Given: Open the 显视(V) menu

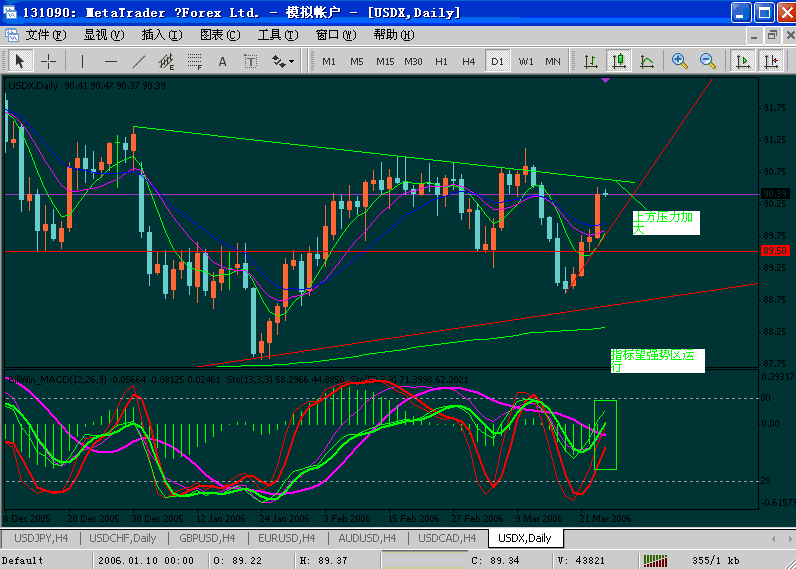Looking at the screenshot, I should tap(104, 35).
